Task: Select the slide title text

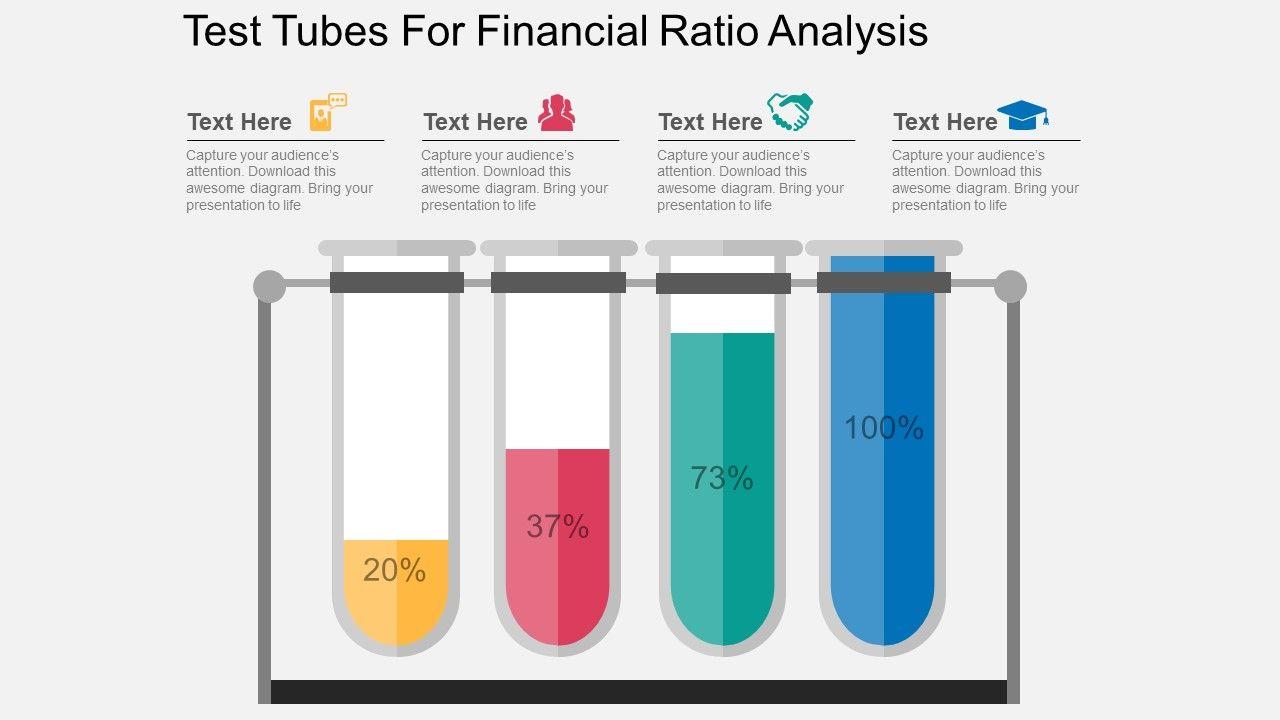Action: click(555, 32)
